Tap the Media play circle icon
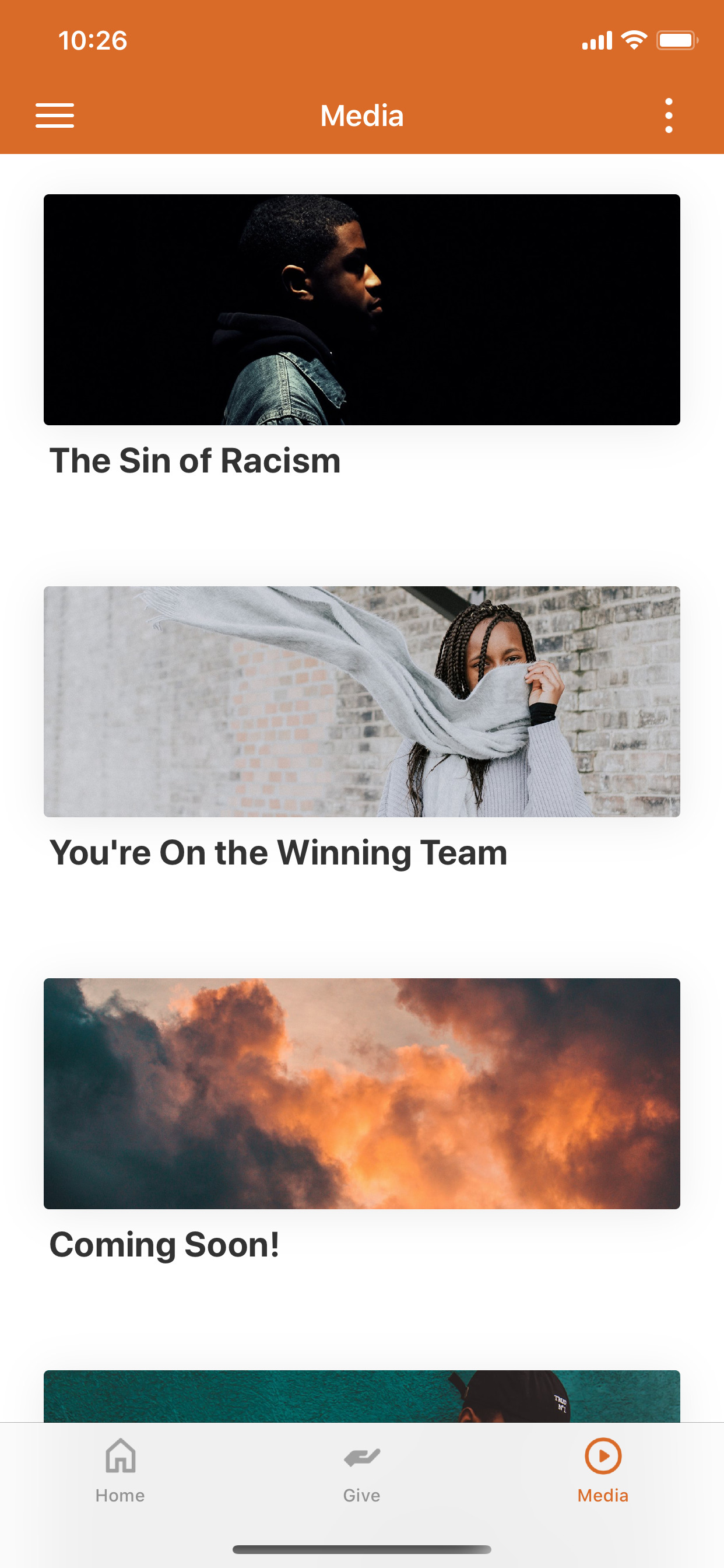 tap(603, 1456)
